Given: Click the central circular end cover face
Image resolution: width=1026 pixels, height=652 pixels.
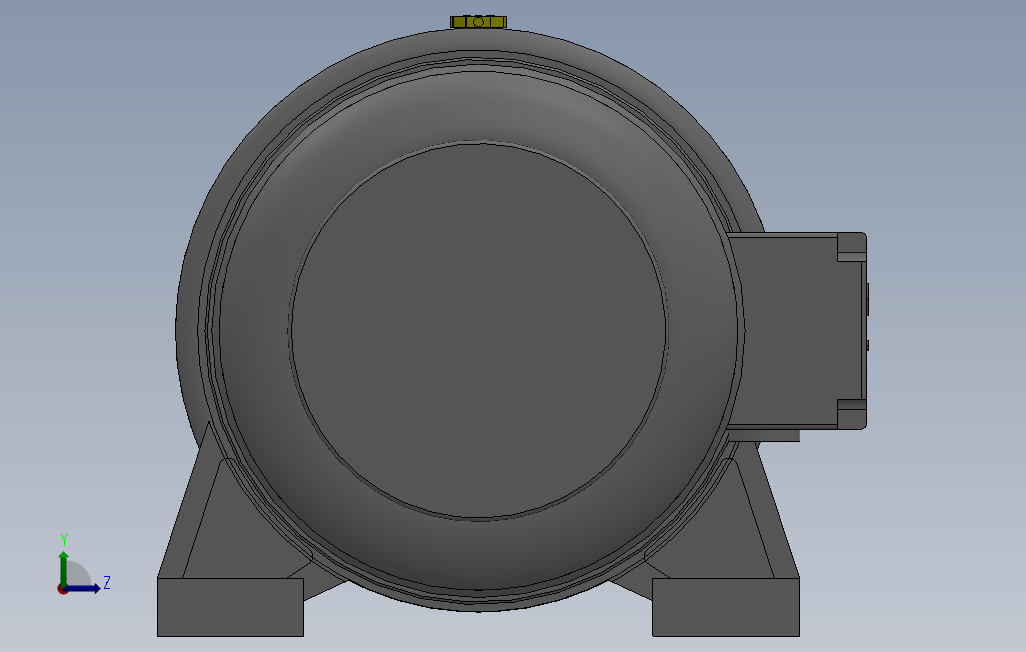Looking at the screenshot, I should click(x=478, y=331).
